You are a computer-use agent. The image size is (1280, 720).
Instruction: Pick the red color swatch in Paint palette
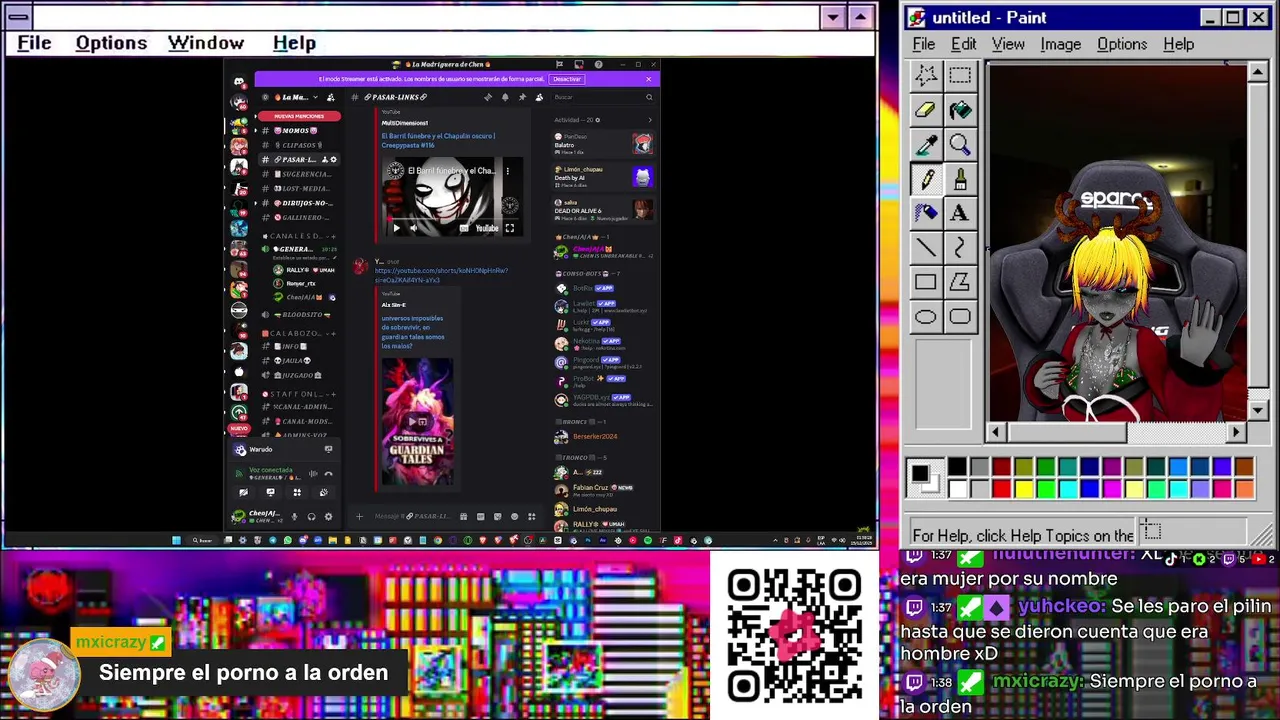[1001, 489]
